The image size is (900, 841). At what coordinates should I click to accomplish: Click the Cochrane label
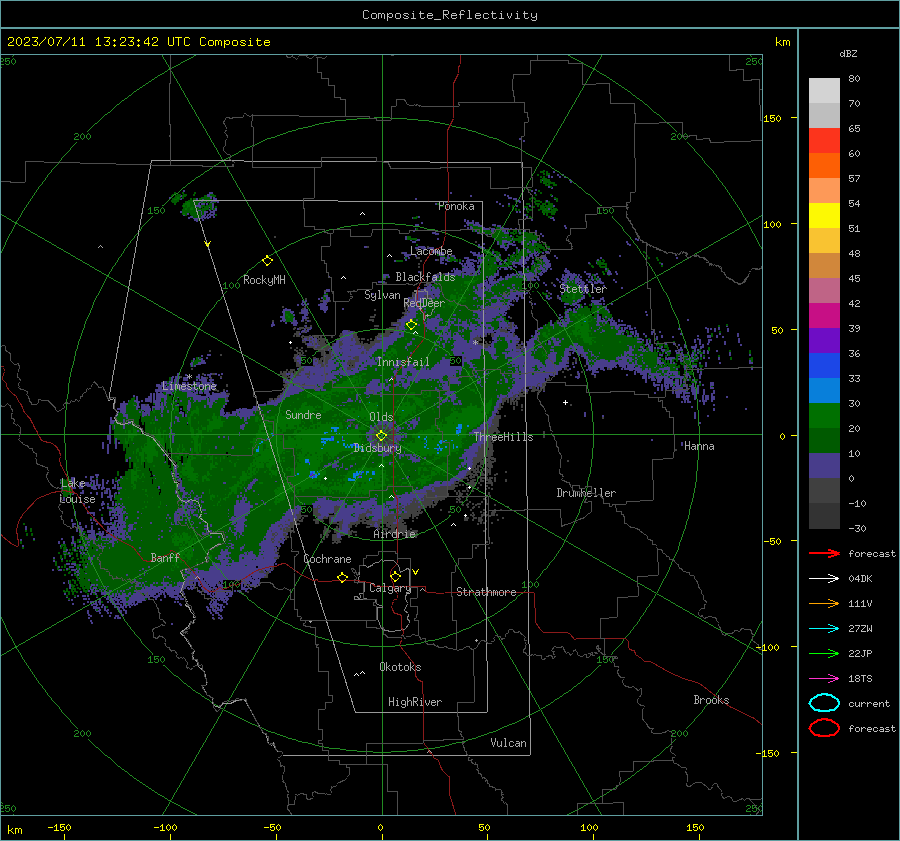327,559
